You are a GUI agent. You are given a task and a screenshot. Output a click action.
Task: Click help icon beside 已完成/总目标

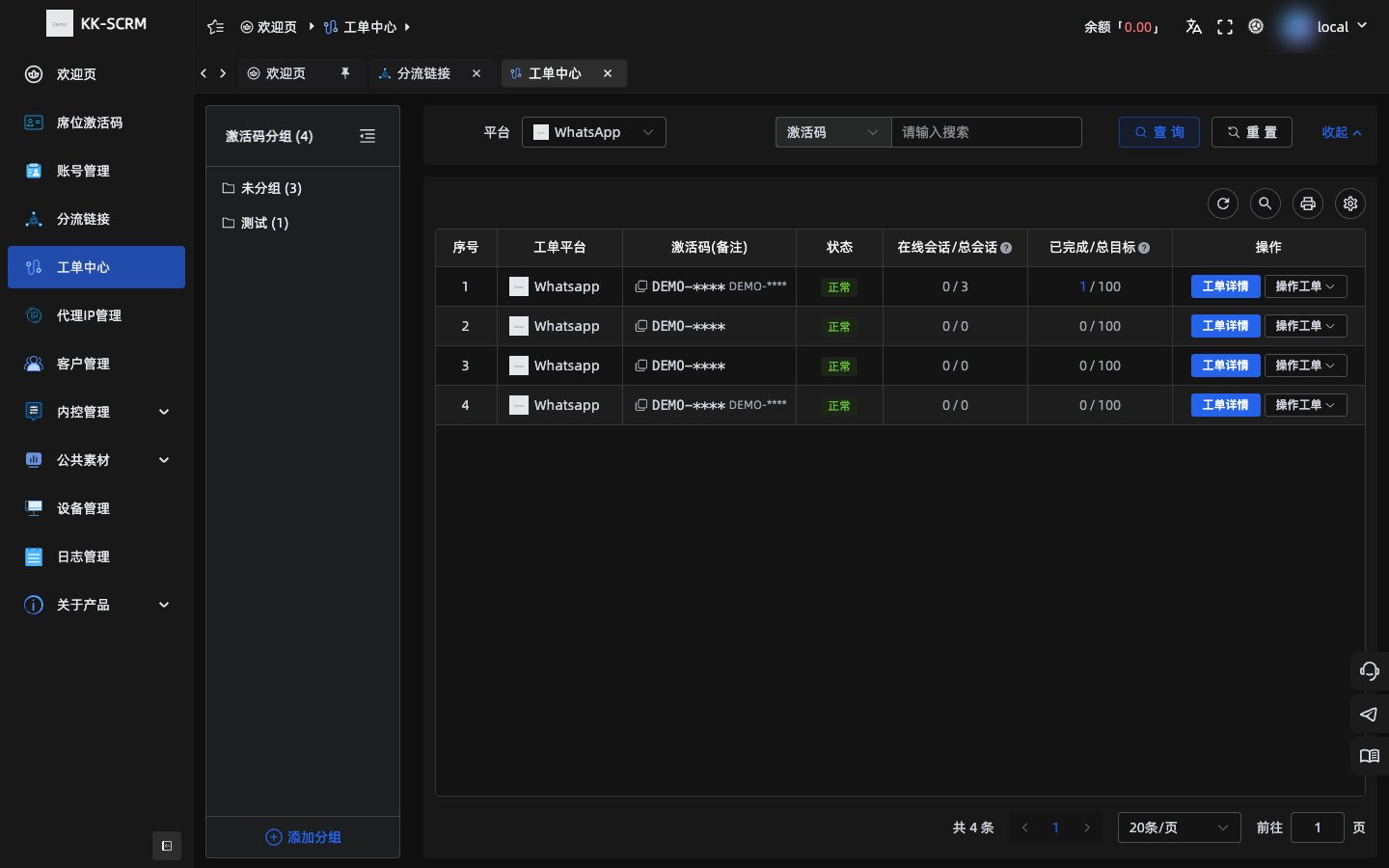[1144, 248]
